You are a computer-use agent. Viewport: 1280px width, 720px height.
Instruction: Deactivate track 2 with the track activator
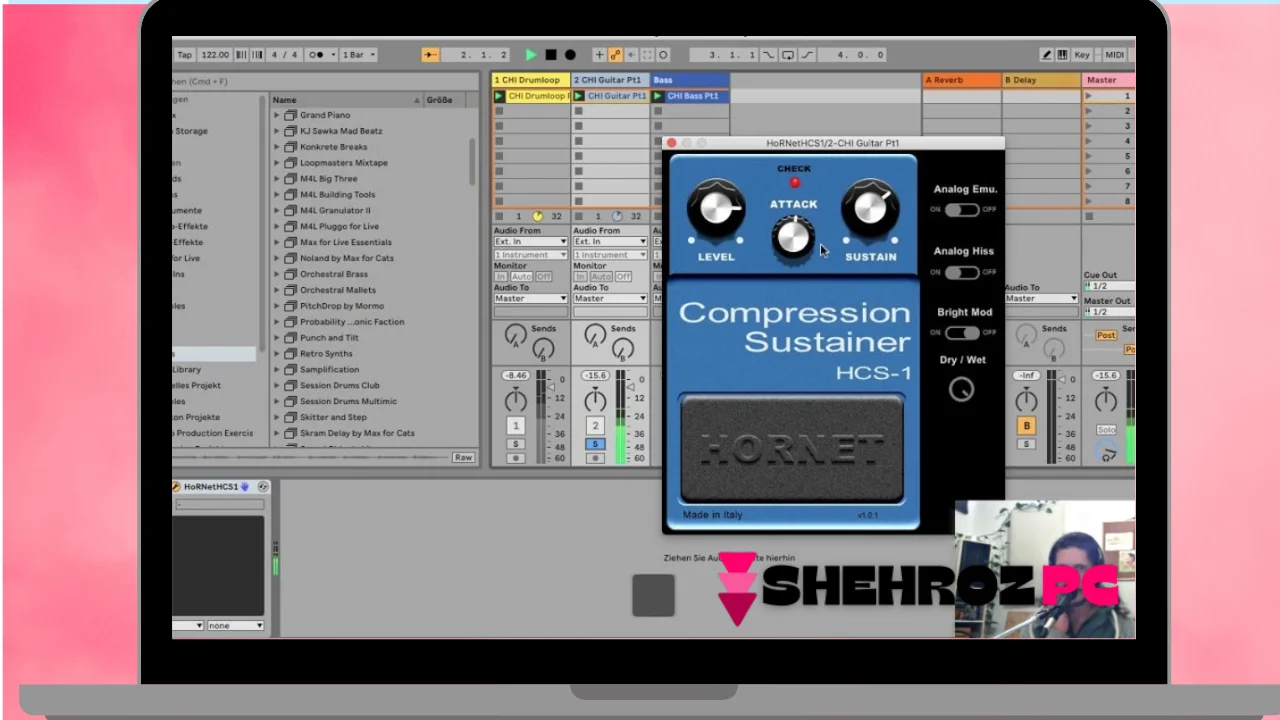[595, 426]
